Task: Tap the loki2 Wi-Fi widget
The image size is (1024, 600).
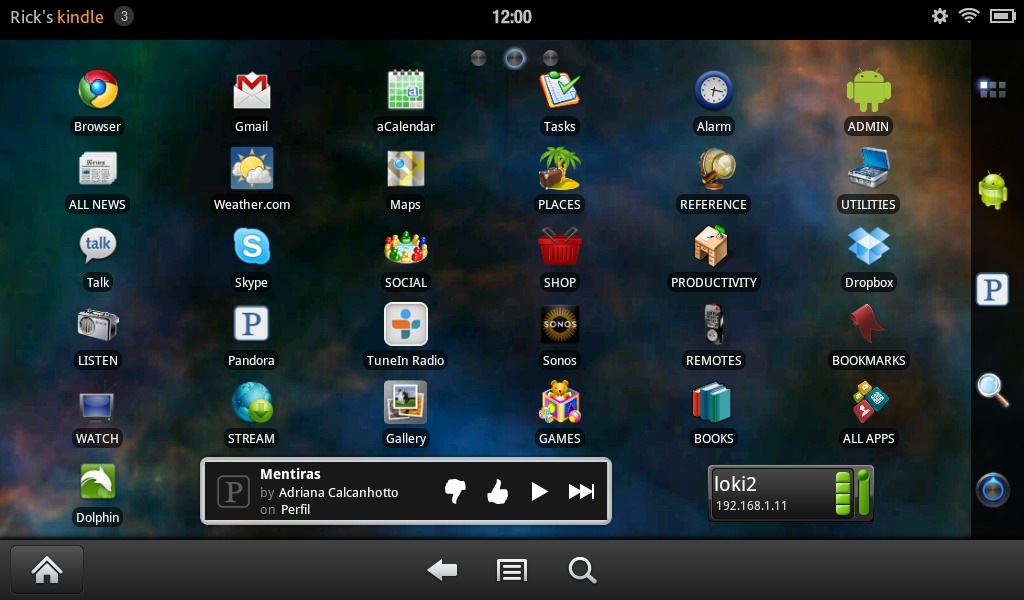Action: [791, 493]
